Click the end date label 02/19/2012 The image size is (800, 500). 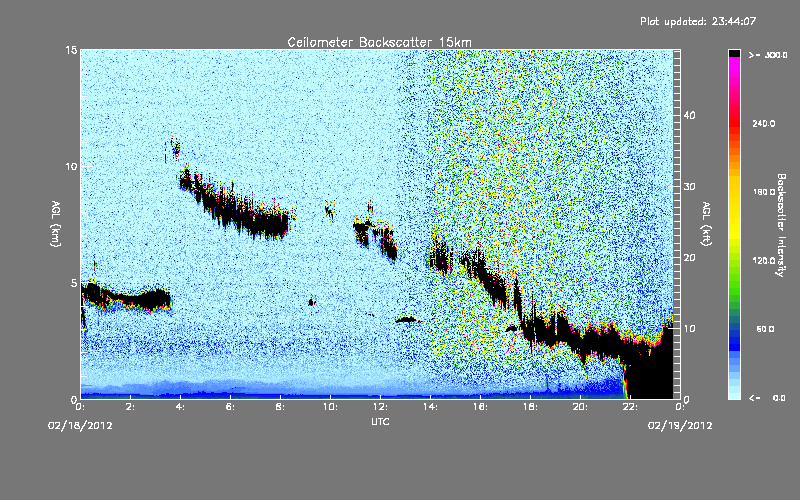[680, 426]
